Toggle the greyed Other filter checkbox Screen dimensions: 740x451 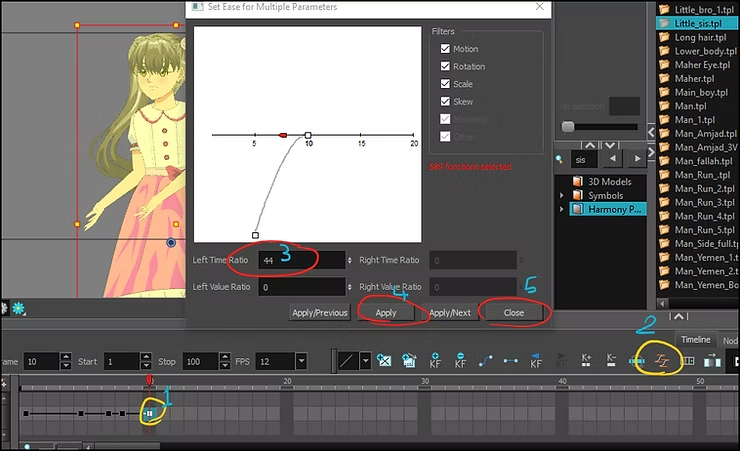coord(445,136)
